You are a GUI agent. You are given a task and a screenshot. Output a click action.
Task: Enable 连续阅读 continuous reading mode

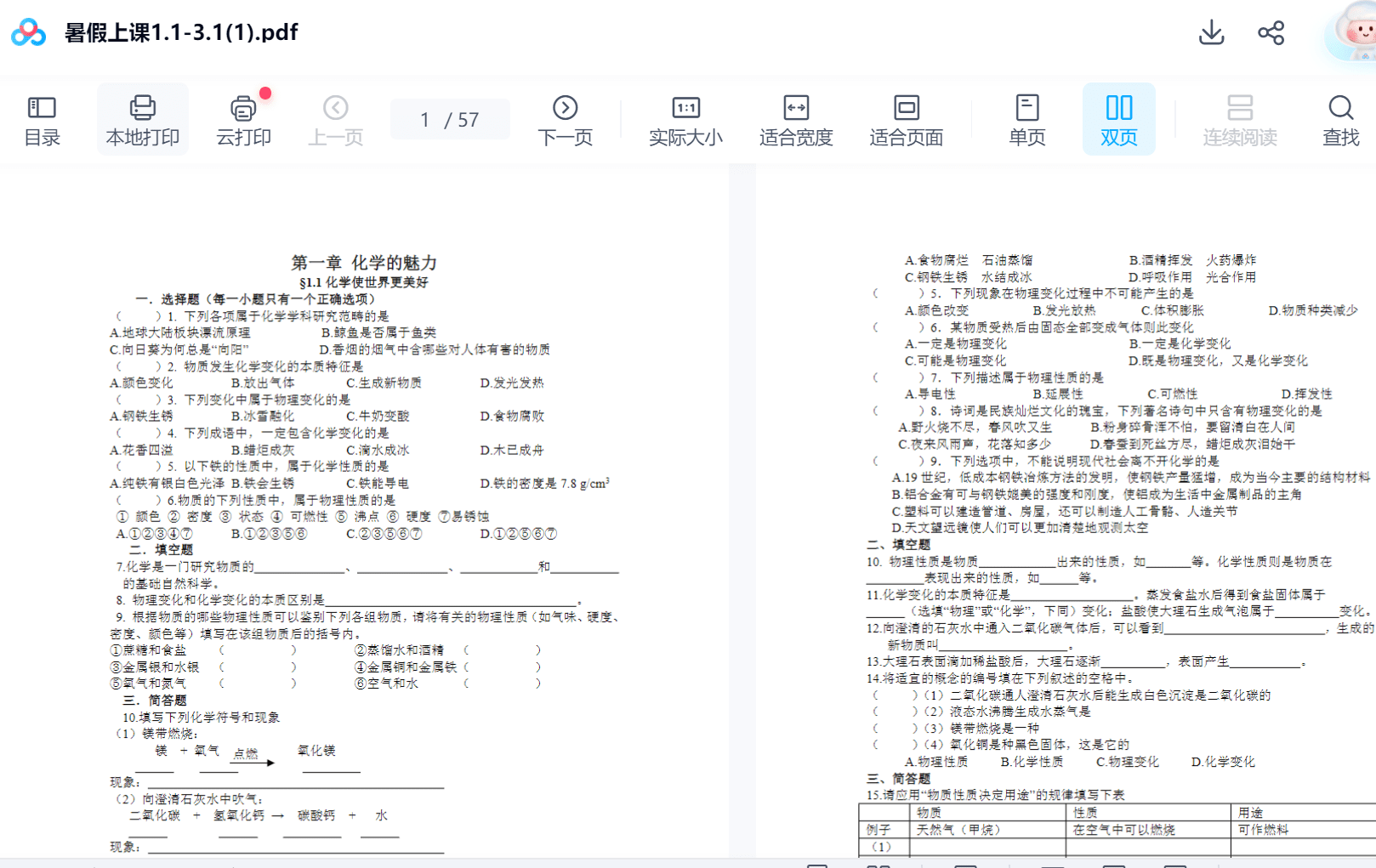(1239, 120)
